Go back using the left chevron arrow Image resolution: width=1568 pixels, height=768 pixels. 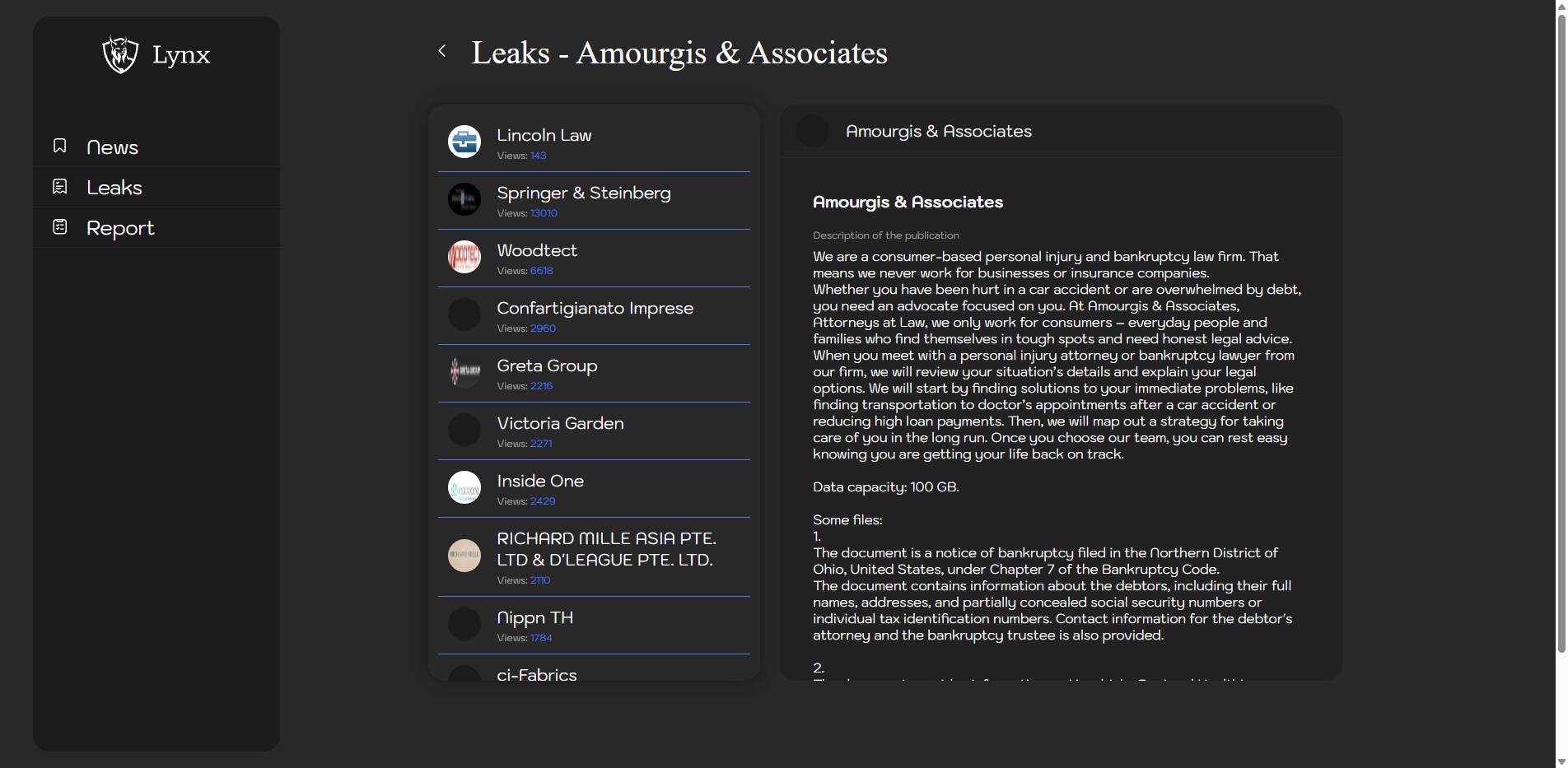442,51
